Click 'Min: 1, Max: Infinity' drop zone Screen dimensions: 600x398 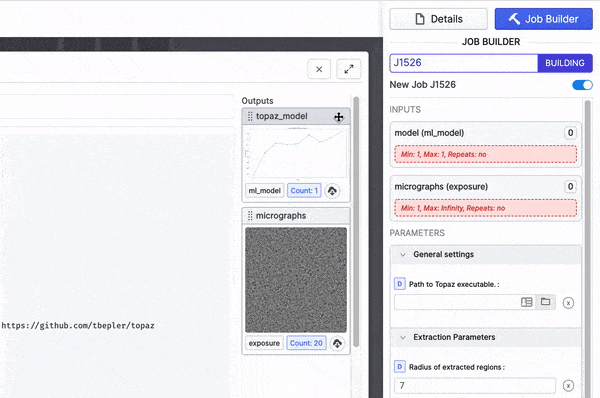point(485,208)
